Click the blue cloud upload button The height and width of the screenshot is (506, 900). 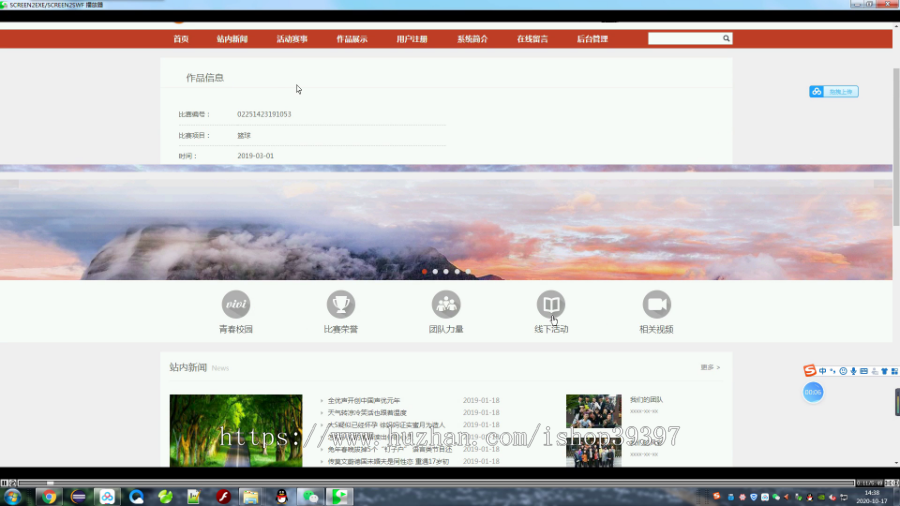click(x=834, y=91)
